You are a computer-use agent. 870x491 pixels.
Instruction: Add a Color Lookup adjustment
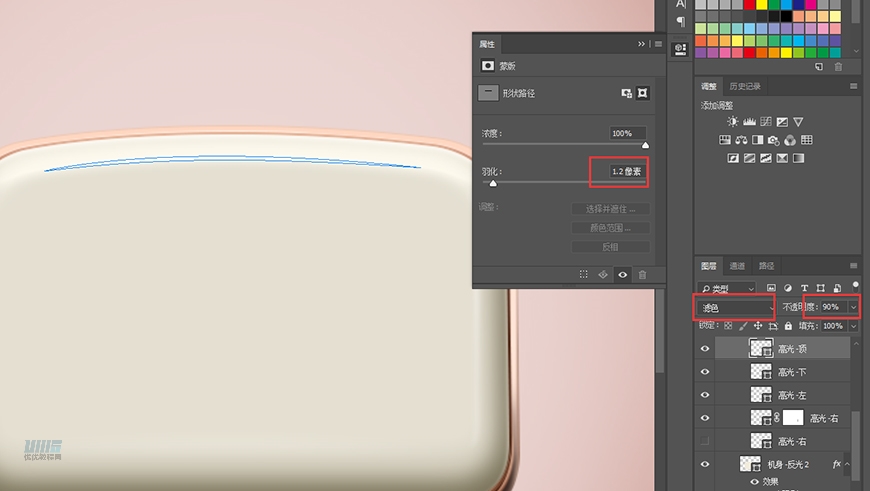pos(807,140)
